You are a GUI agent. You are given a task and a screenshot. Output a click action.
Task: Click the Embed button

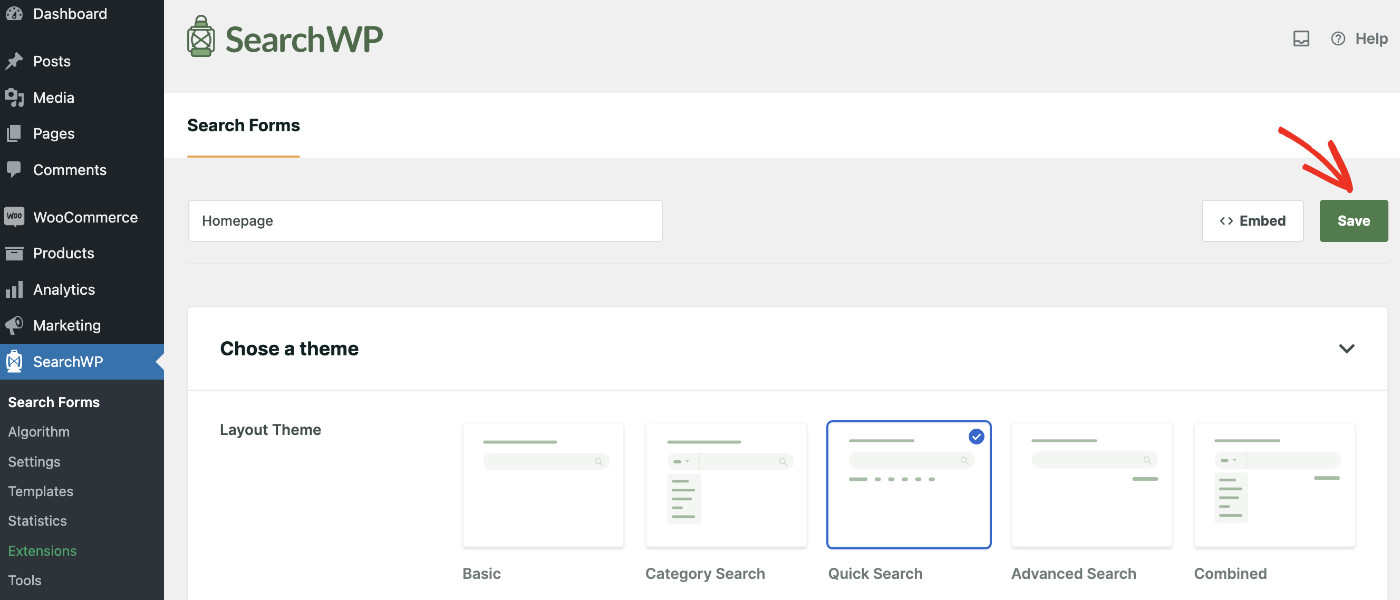pyautogui.click(x=1252, y=220)
